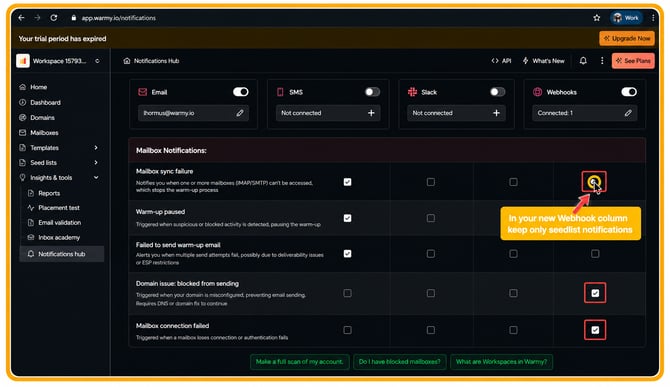Disable the Webhooks notifications toggle

(629, 92)
